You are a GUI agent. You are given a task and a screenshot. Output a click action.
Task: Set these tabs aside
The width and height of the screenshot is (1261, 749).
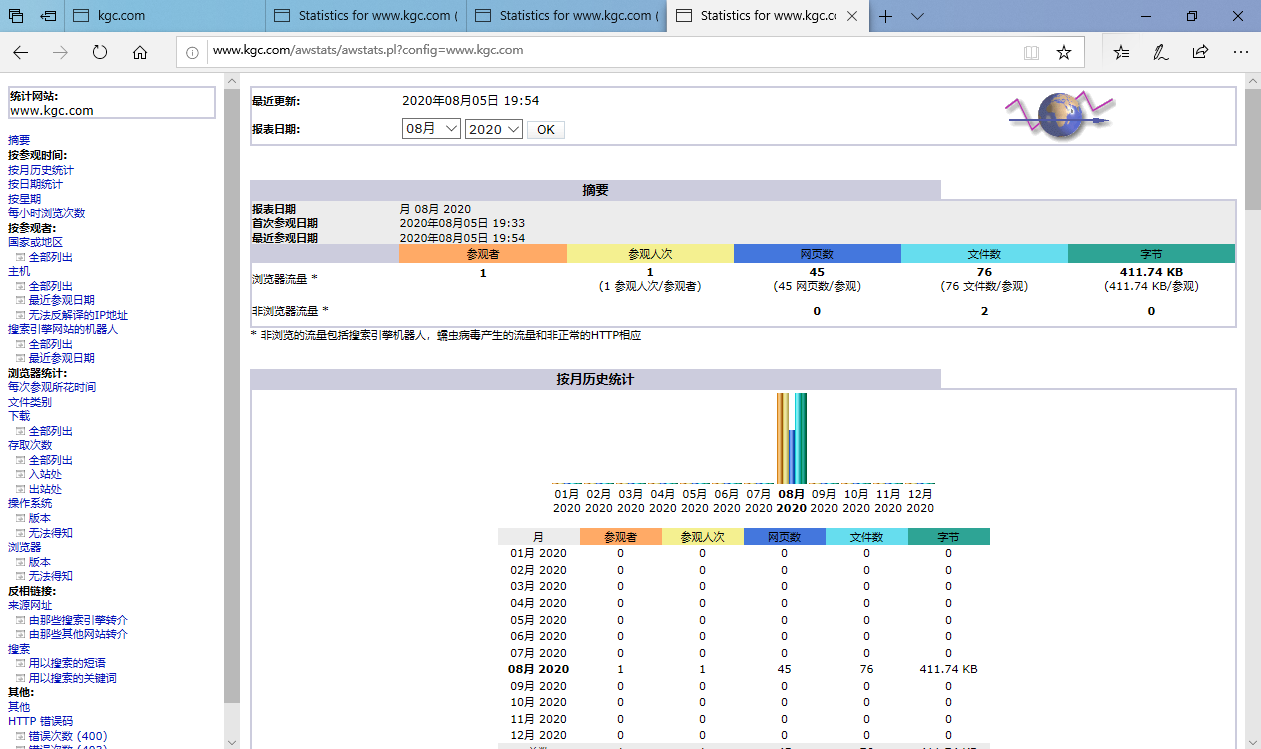(x=48, y=16)
